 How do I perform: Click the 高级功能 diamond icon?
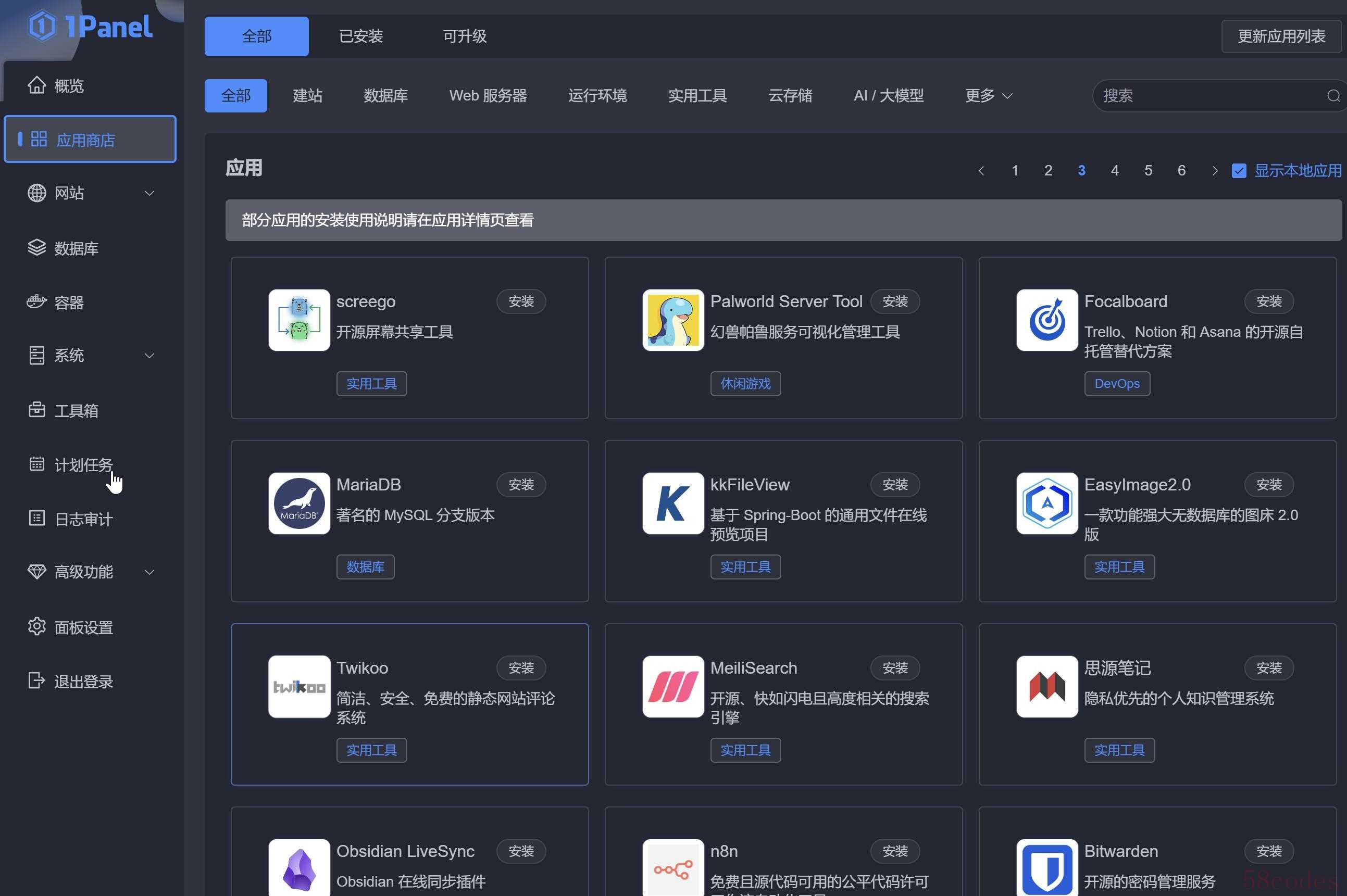(36, 572)
